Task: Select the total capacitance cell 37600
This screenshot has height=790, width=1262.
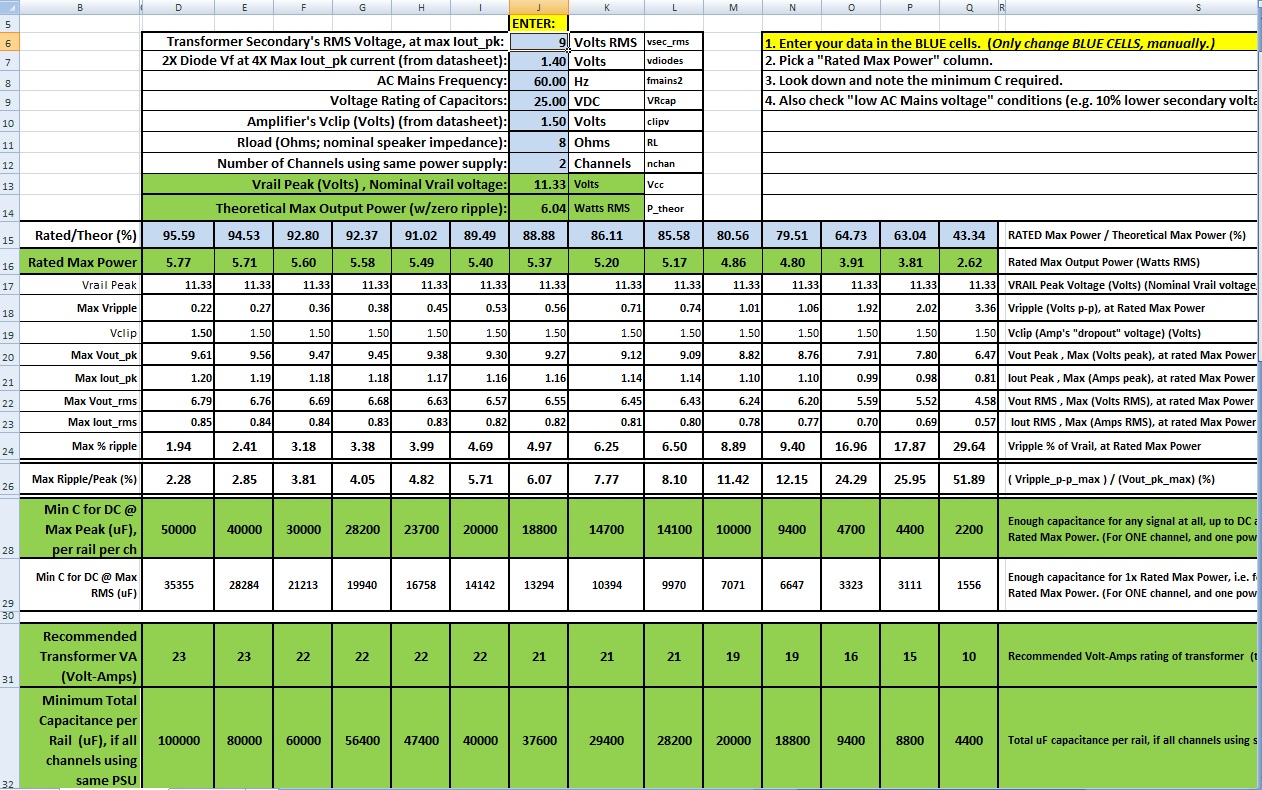Action: click(539, 741)
